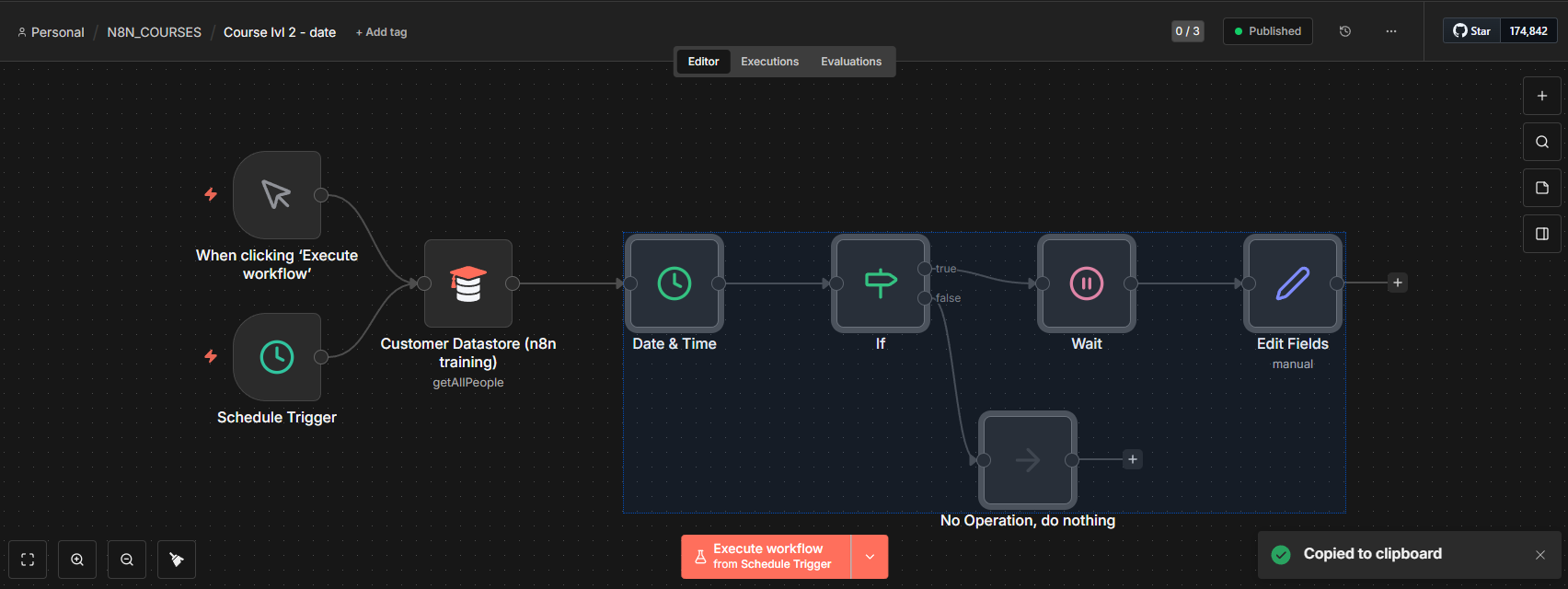Click the zoom in magnifier button
Image resolution: width=1568 pixels, height=589 pixels.
coord(77,560)
